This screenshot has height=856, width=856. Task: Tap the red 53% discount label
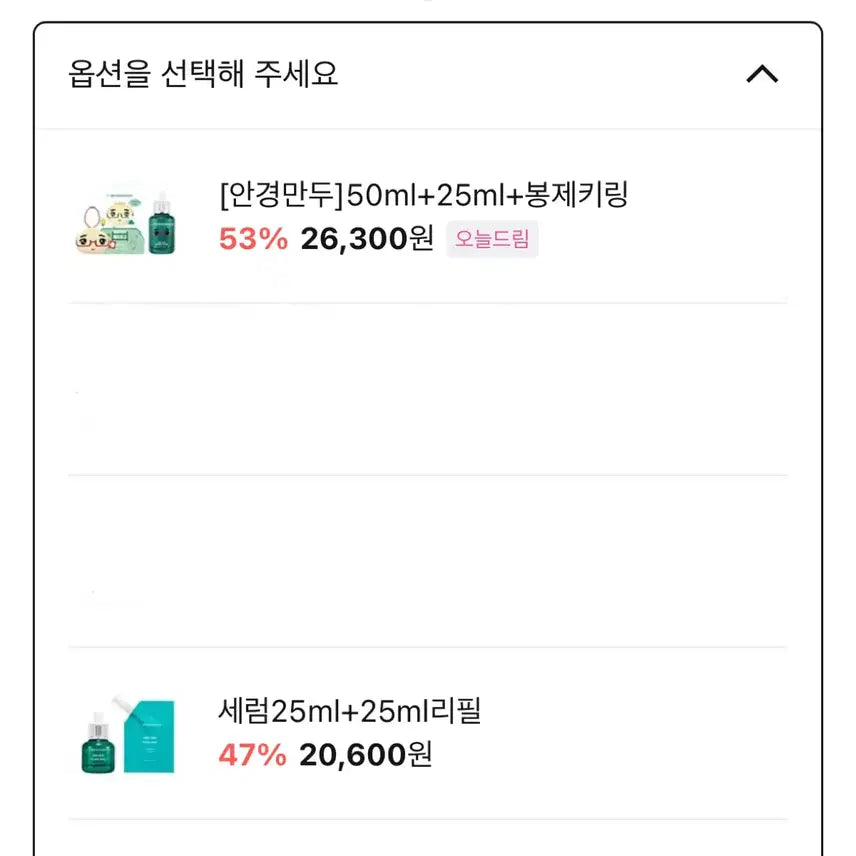250,239
